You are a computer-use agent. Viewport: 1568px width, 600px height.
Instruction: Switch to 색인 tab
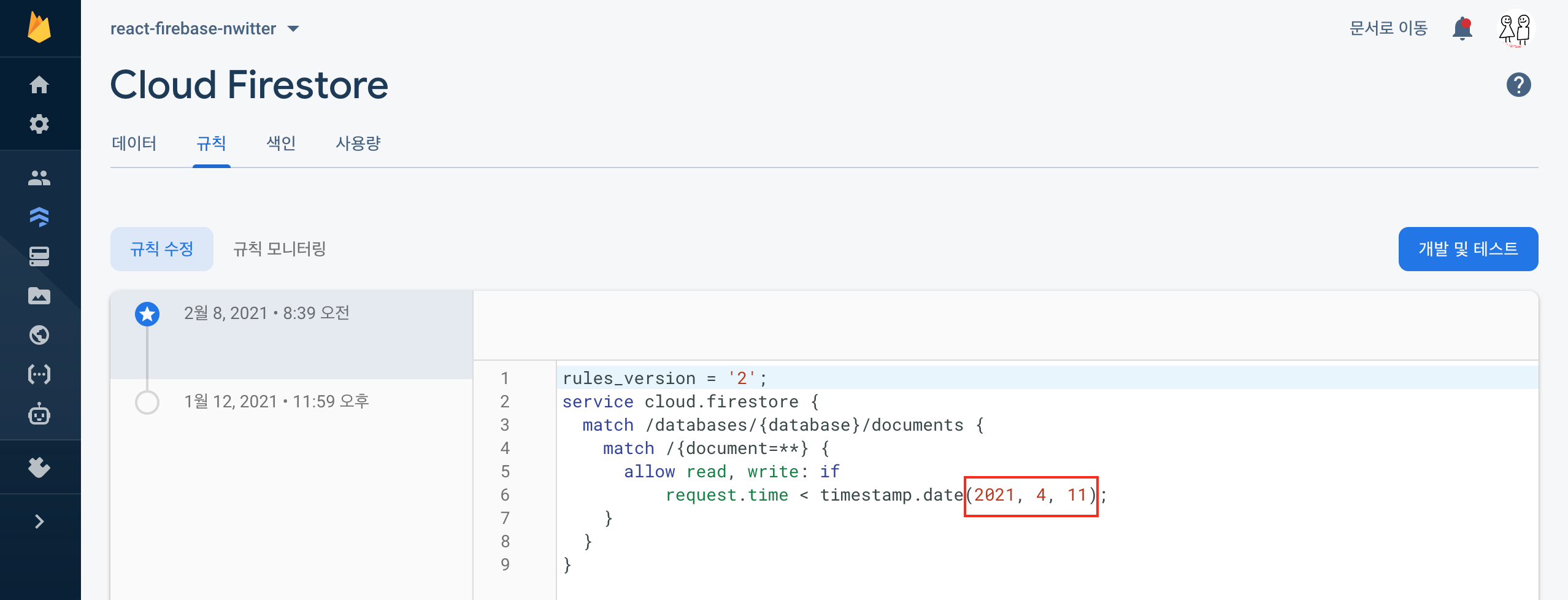point(282,144)
